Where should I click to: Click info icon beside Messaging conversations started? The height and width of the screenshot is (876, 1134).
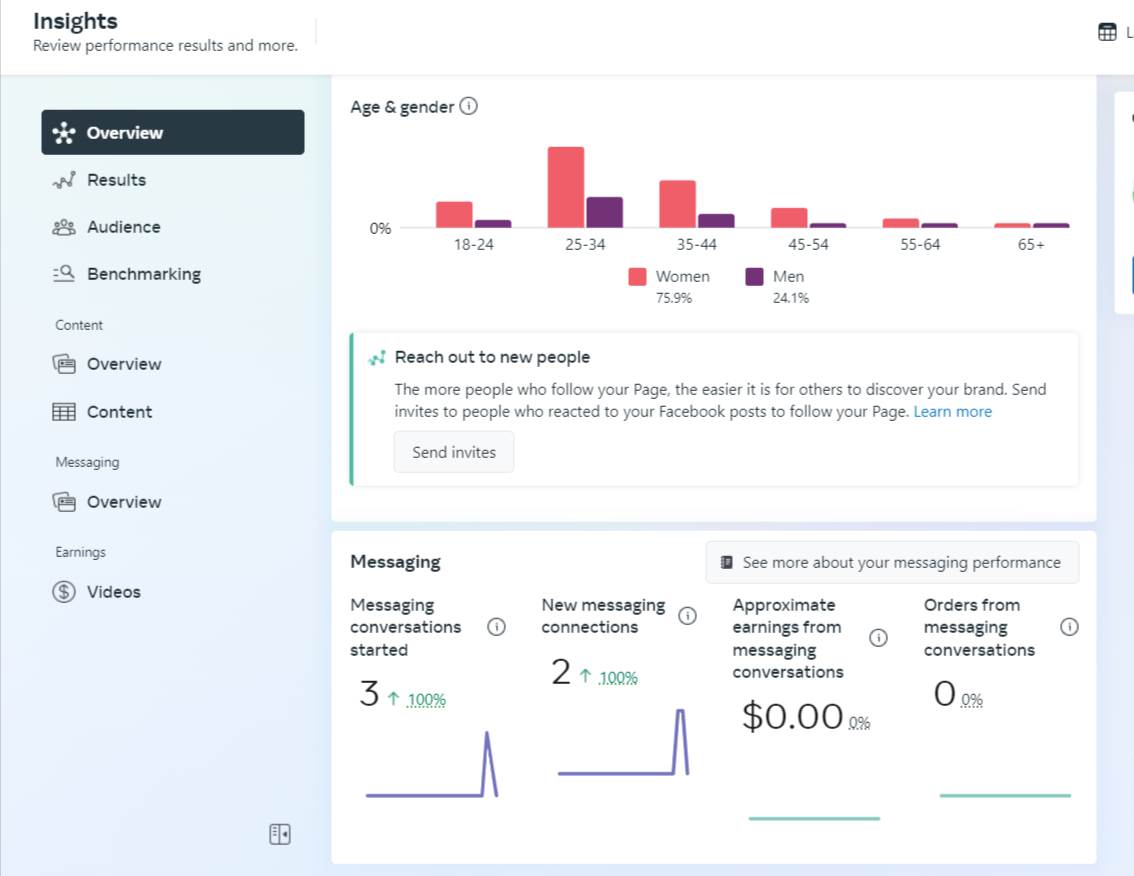coord(496,627)
